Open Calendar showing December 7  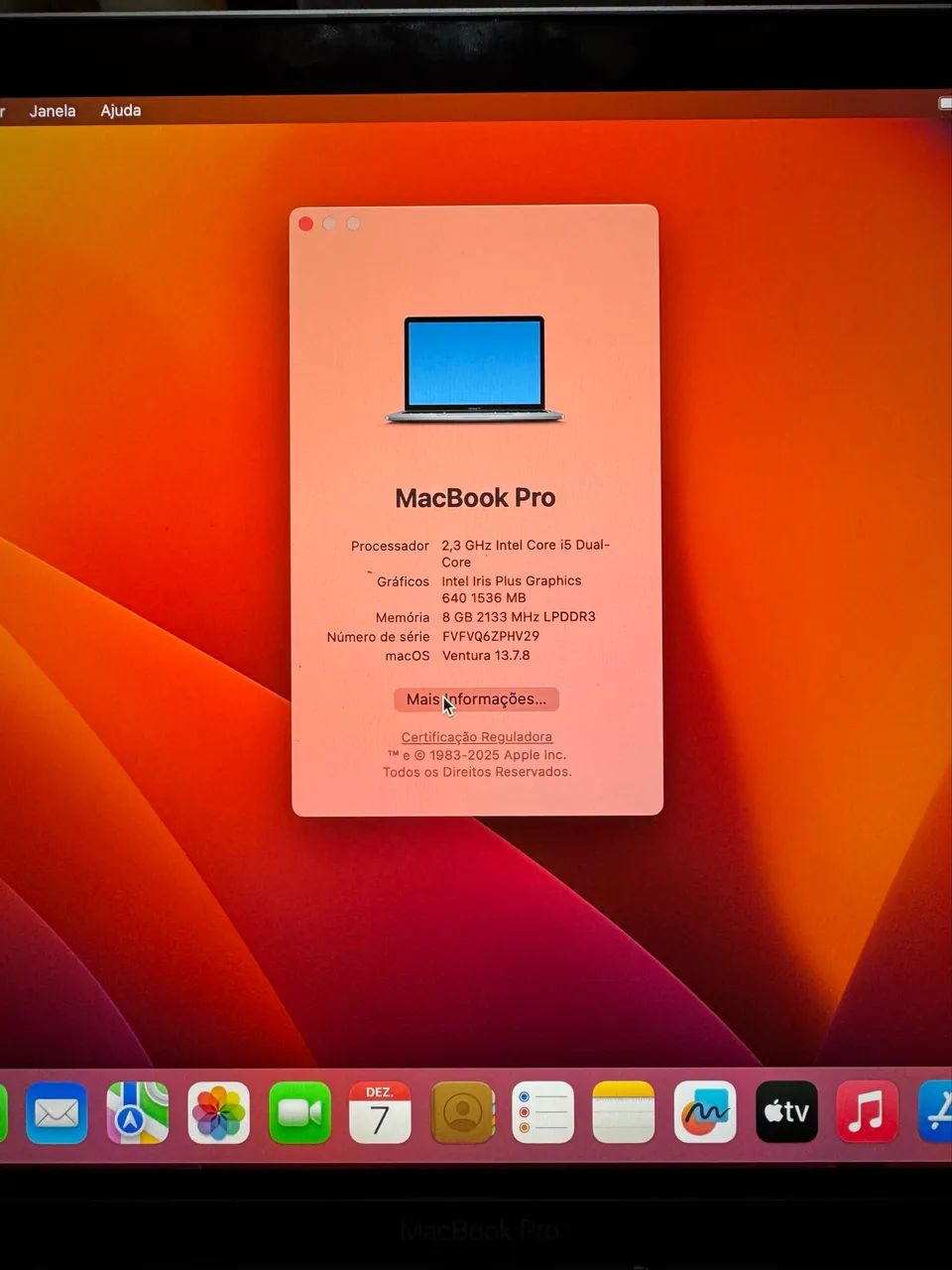[x=380, y=1112]
